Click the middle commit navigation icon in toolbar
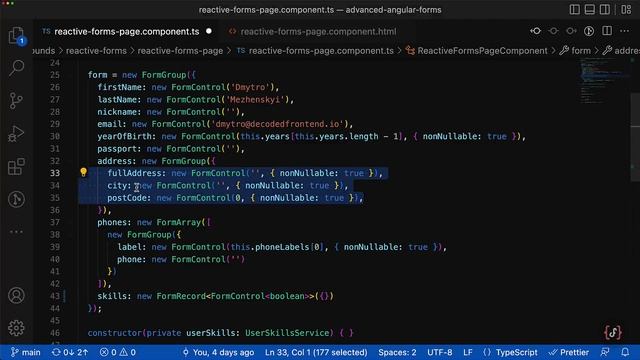 pyautogui.click(x=553, y=31)
